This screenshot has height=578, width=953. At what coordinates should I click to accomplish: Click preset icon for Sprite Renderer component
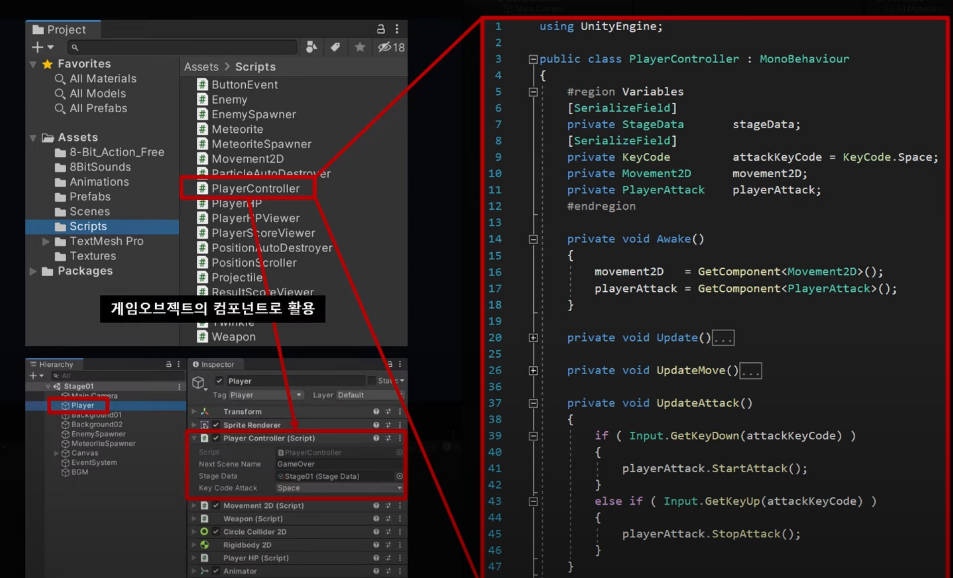pos(388,425)
